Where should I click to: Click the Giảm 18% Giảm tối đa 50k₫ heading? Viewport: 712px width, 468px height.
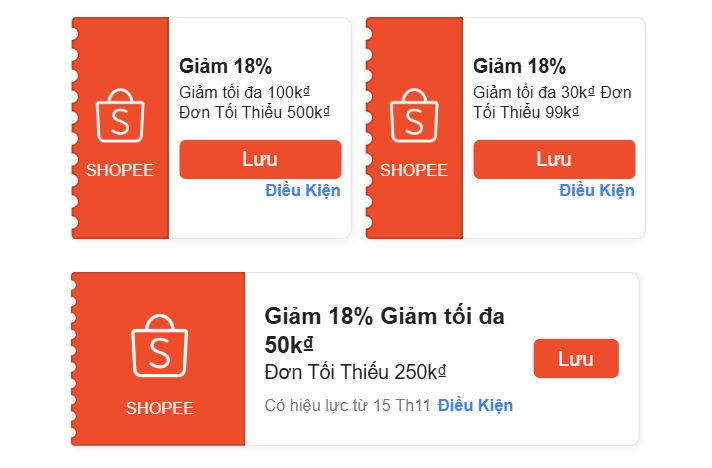385,330
